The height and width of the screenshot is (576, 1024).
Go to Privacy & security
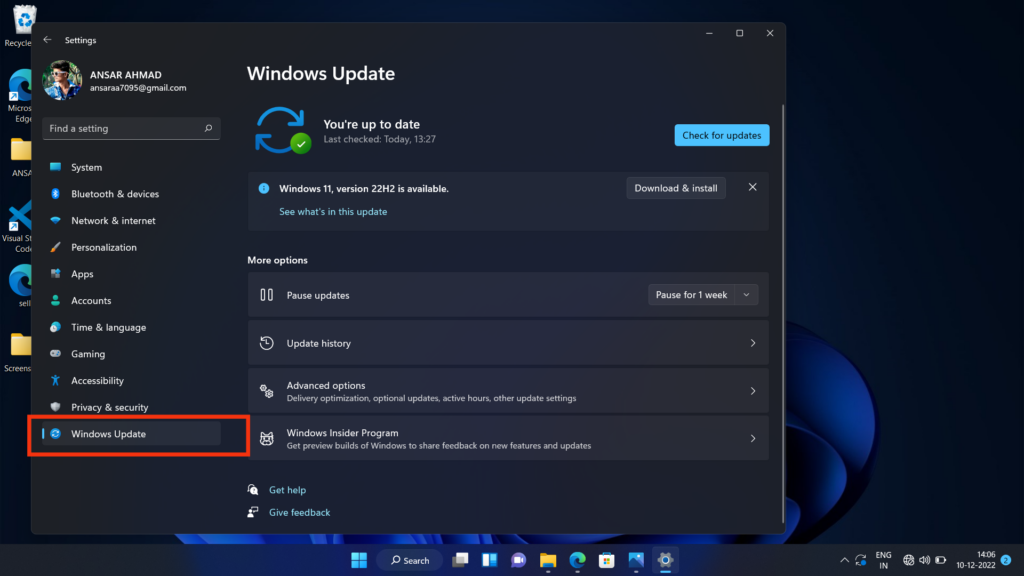click(131, 408)
